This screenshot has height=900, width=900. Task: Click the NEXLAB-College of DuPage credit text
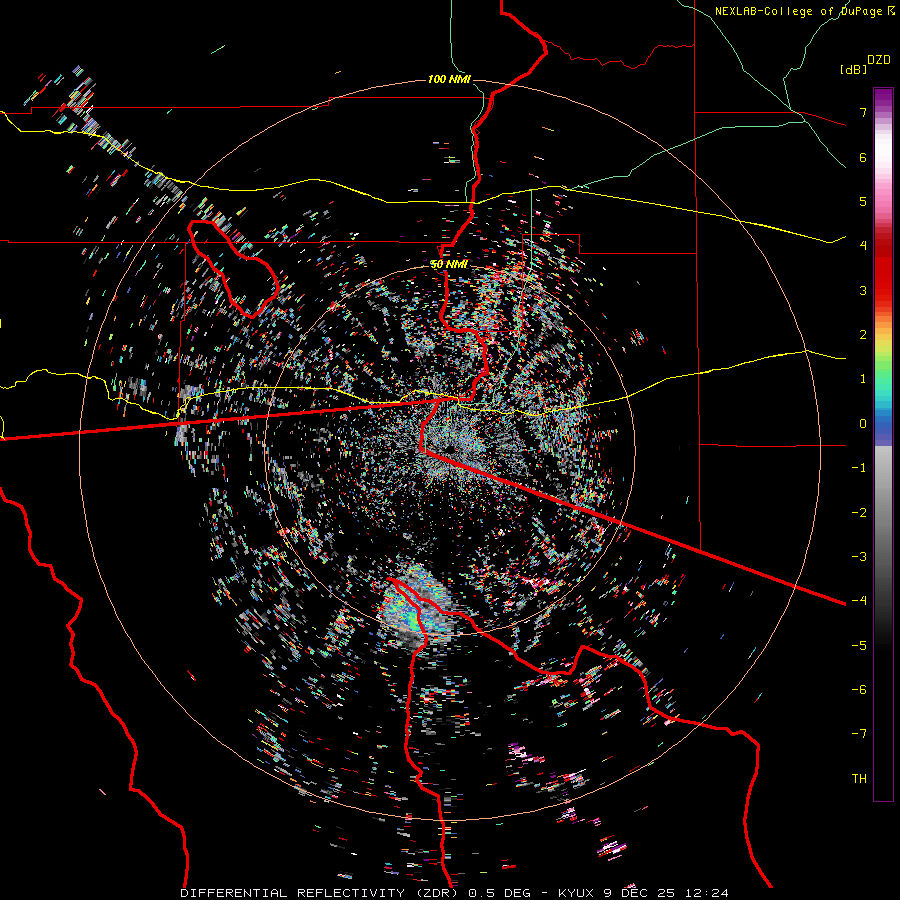(798, 11)
